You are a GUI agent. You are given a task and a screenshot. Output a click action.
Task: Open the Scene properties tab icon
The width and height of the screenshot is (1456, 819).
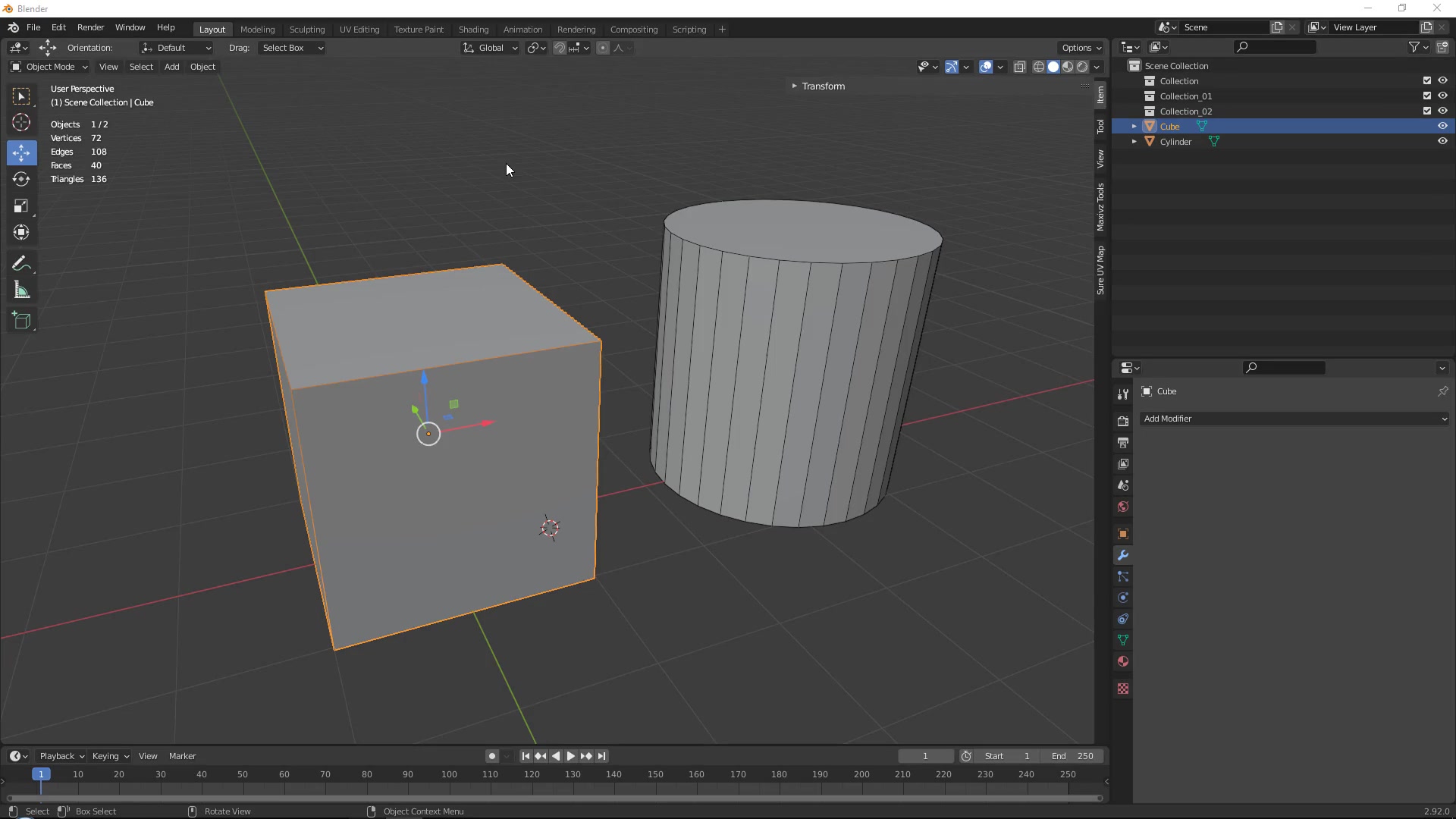click(x=1123, y=485)
